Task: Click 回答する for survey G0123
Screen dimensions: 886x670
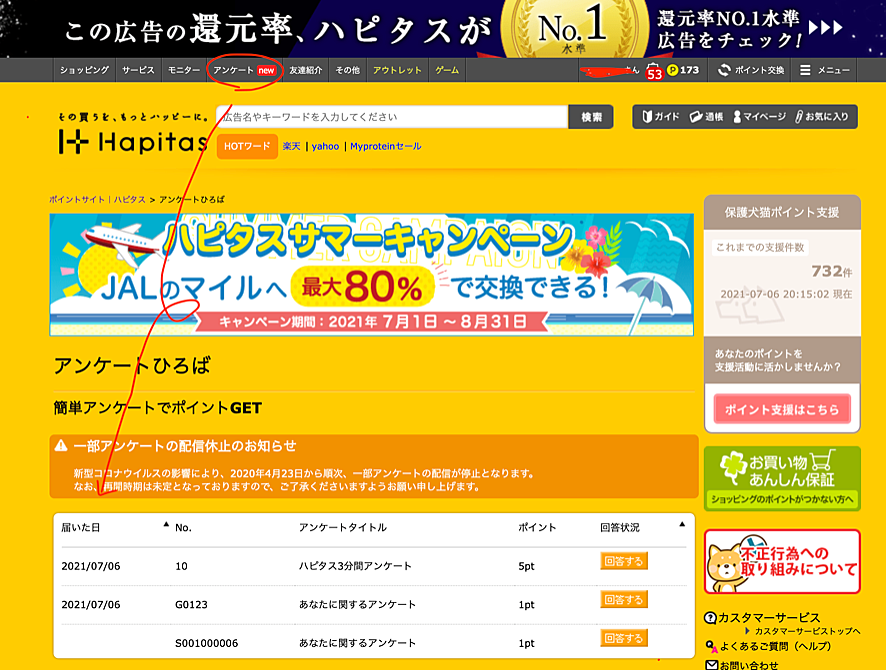Action: [624, 599]
